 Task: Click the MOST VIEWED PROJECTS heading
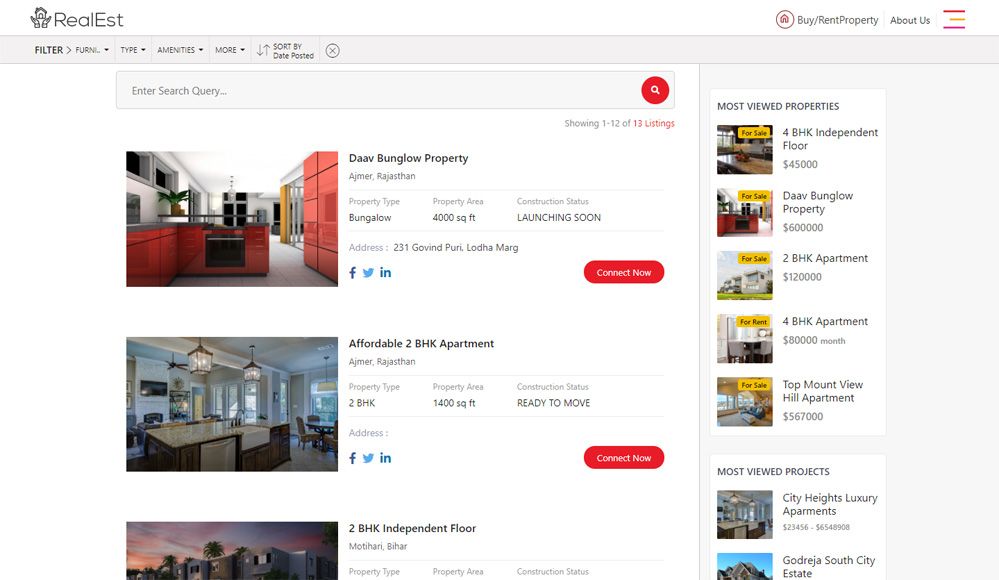(x=773, y=472)
